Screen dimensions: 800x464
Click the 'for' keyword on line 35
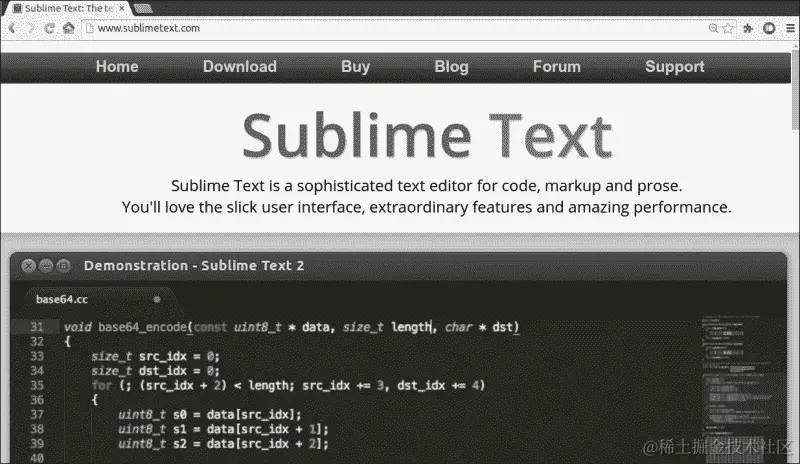click(x=102, y=385)
